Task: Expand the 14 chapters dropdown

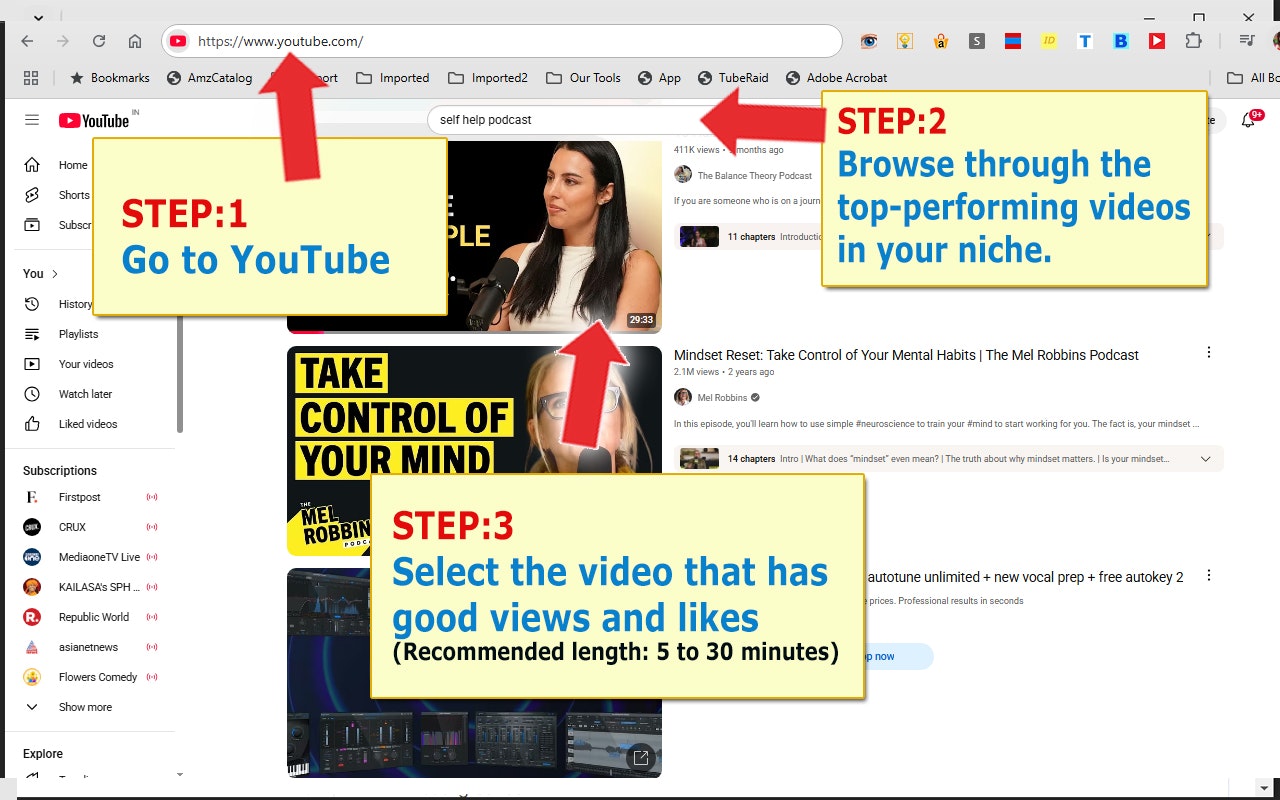Action: click(x=1205, y=459)
